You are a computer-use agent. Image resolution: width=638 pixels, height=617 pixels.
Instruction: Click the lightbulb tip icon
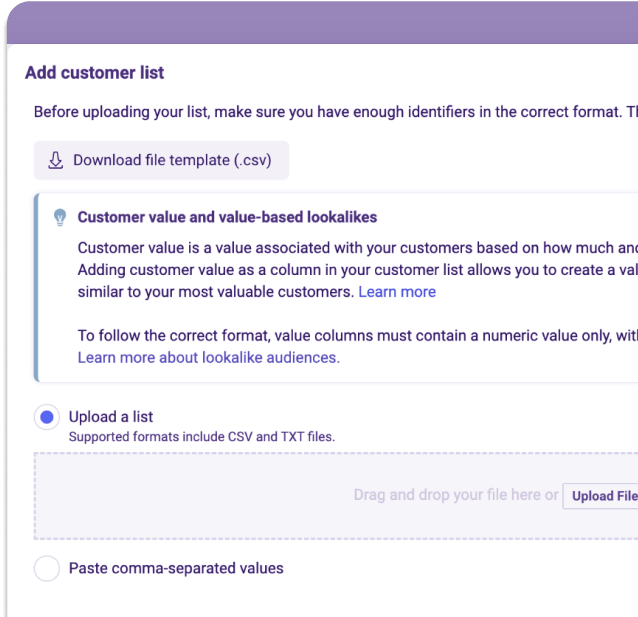59,217
